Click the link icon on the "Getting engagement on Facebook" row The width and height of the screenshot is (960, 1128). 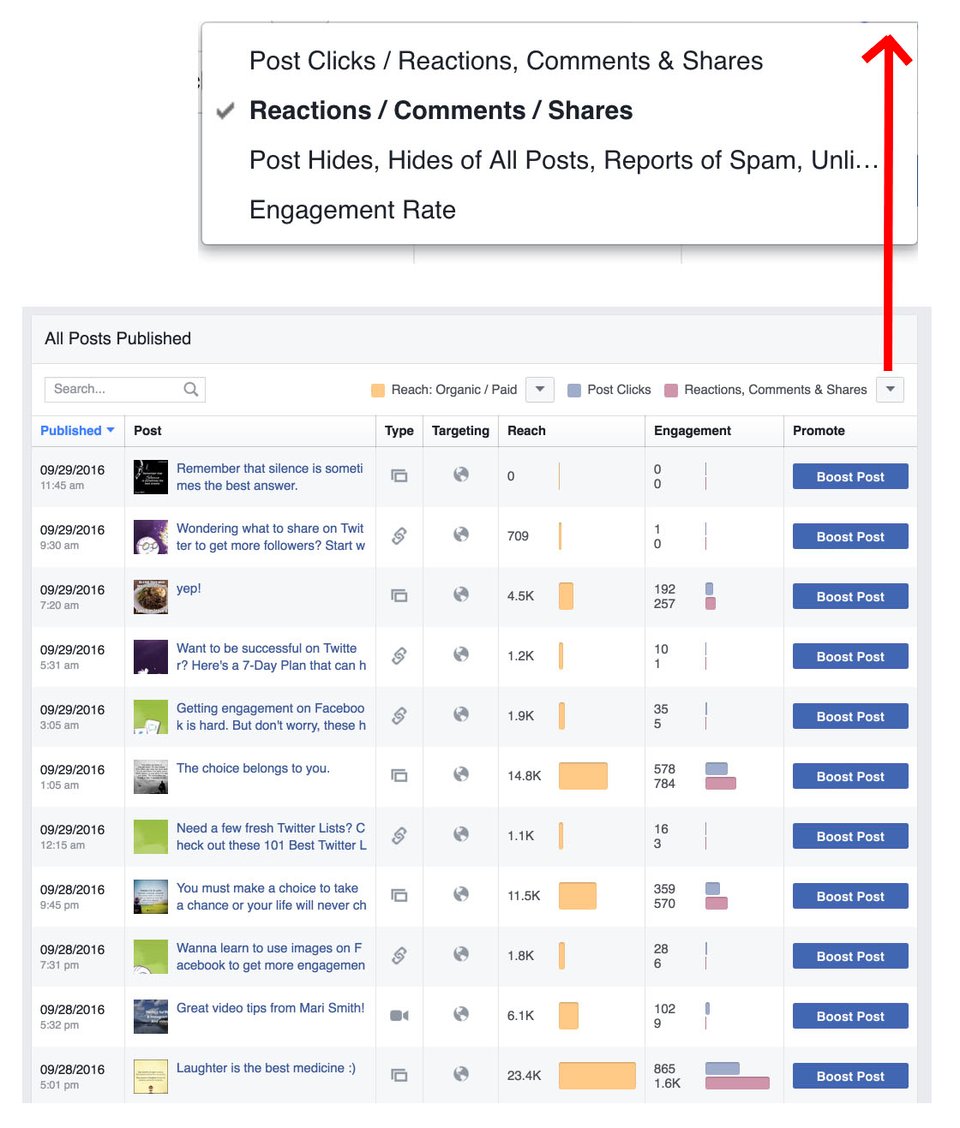(x=400, y=715)
